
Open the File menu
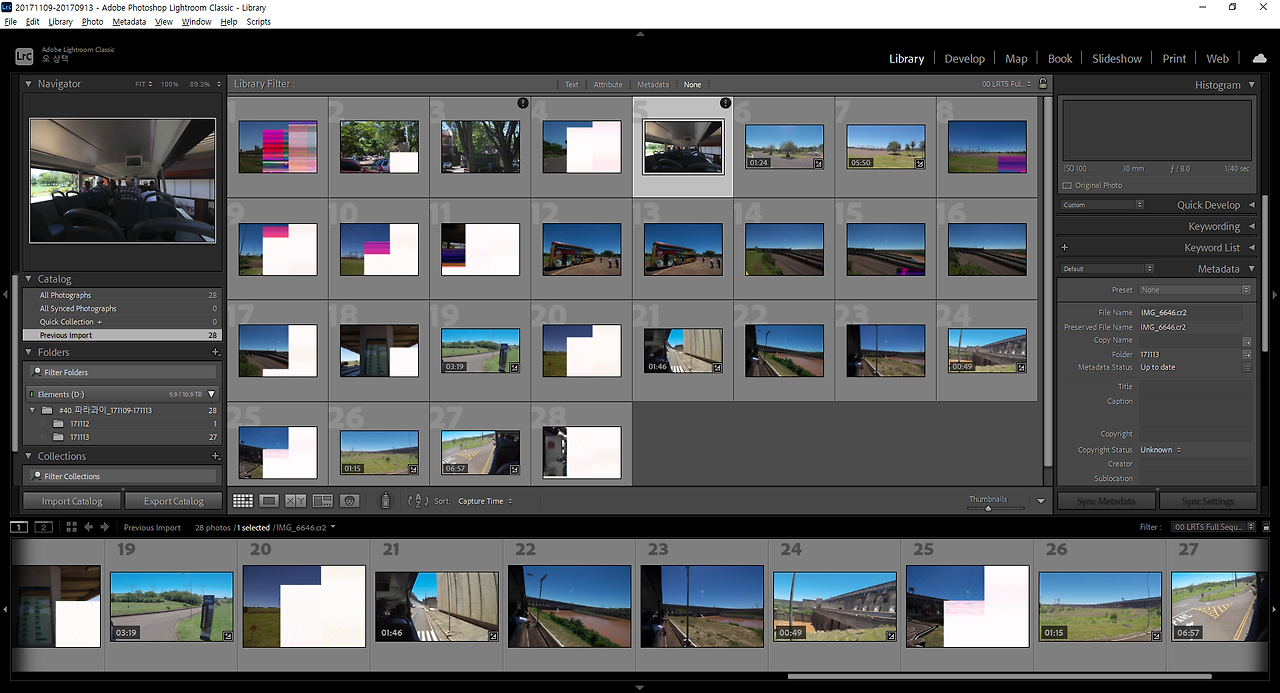click(x=10, y=21)
